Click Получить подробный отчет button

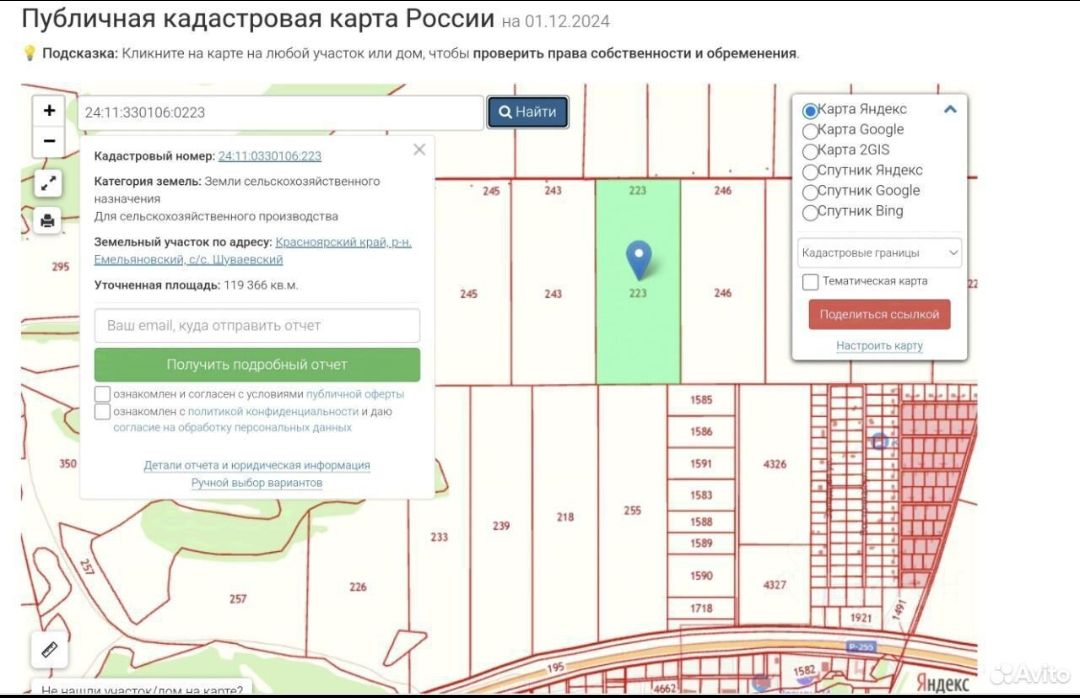click(x=257, y=365)
